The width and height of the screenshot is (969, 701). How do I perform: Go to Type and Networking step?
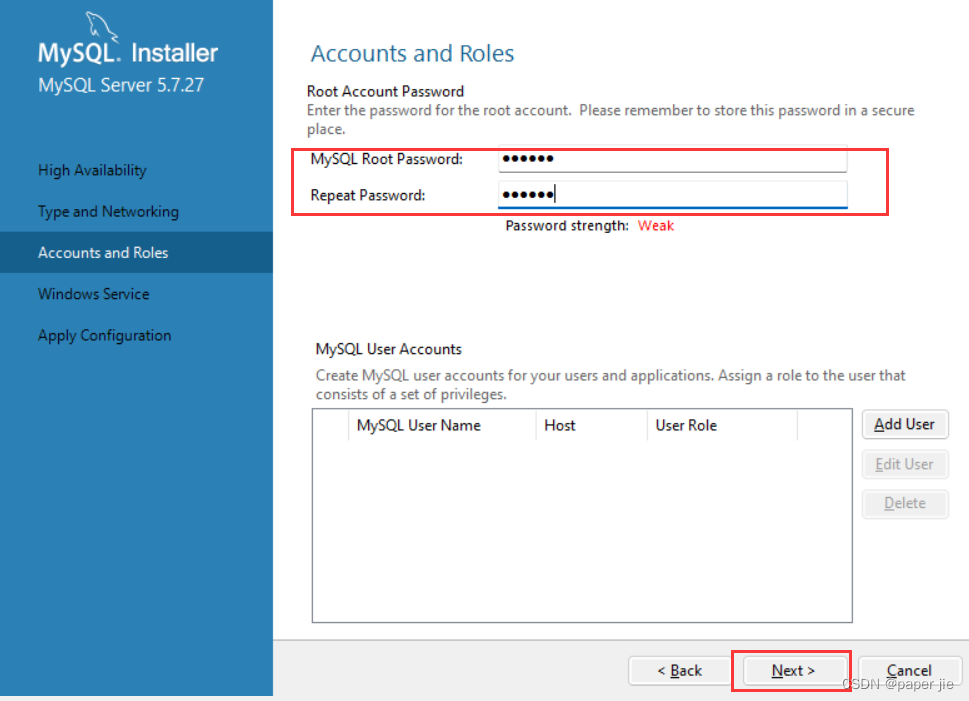pyautogui.click(x=108, y=211)
